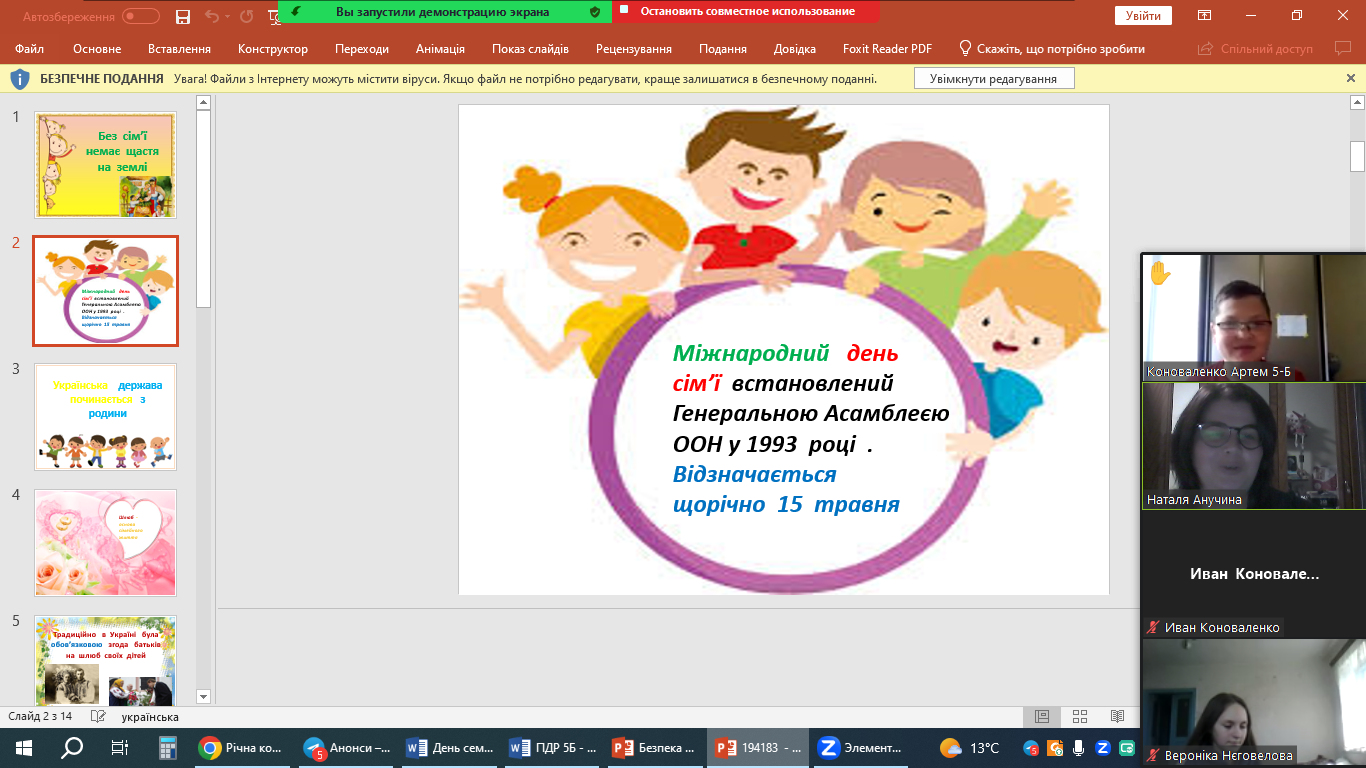Click the Zoom icon in system tray
This screenshot has height=768, width=1366.
click(1103, 748)
